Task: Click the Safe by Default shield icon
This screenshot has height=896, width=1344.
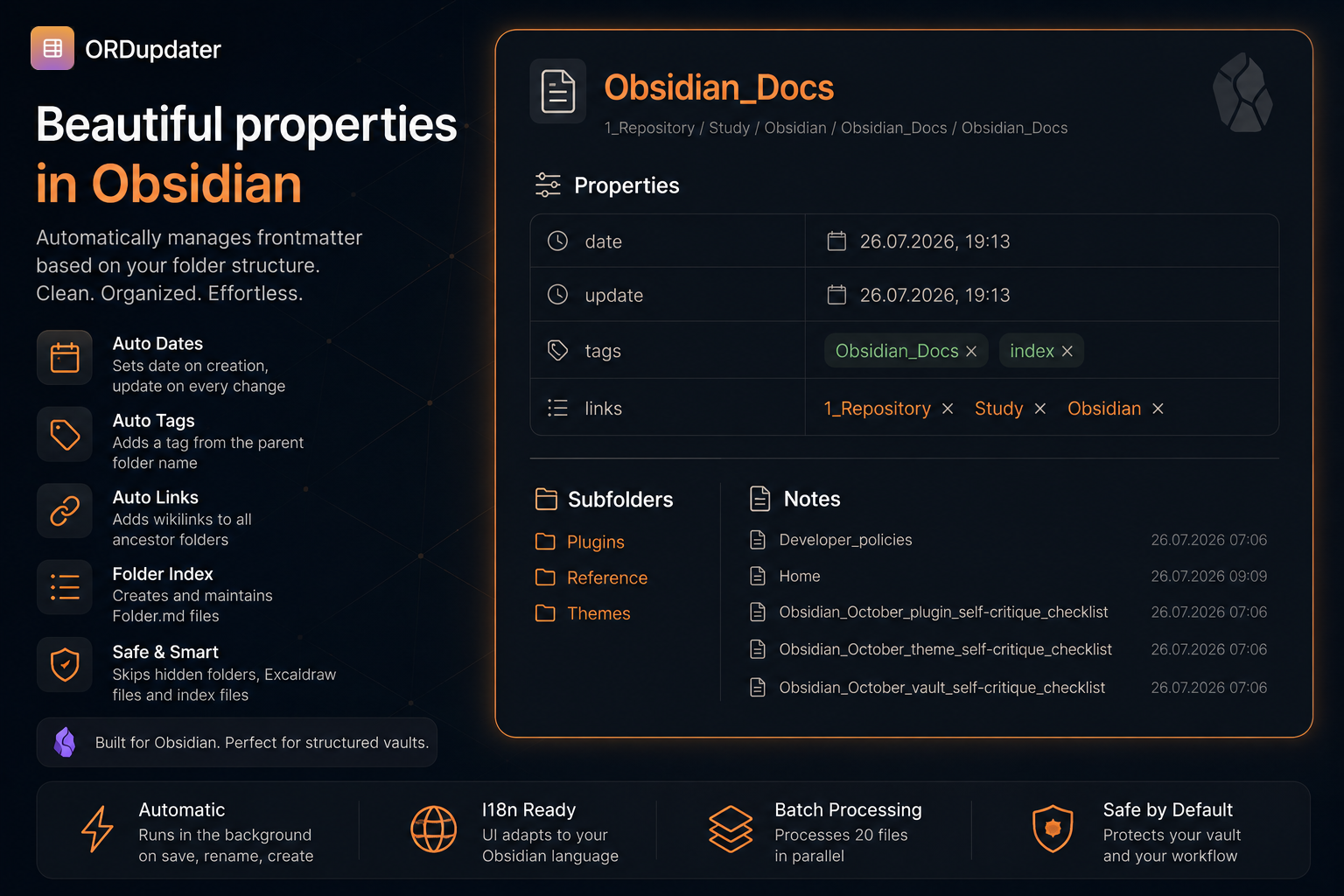Action: (1053, 829)
